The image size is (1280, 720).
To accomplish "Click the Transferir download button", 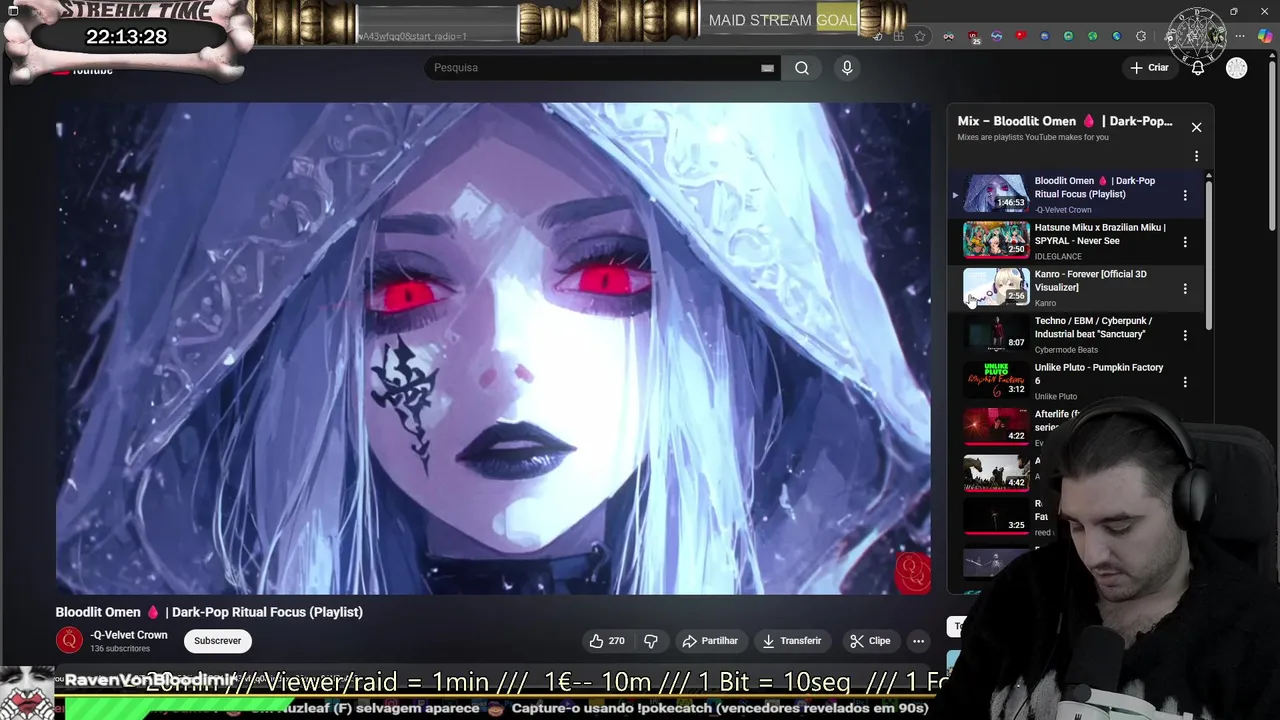I will pyautogui.click(x=792, y=641).
